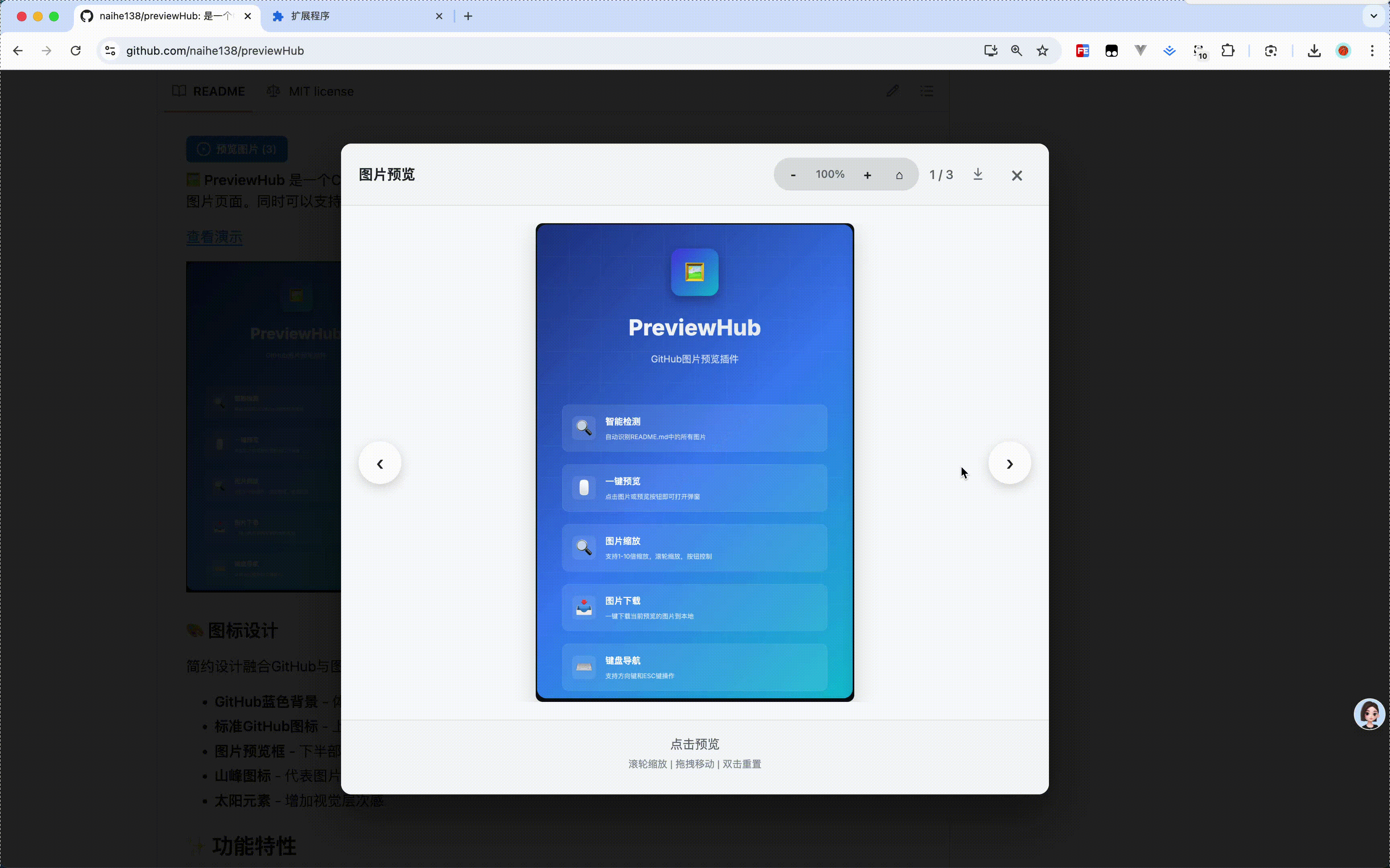Screen dimensions: 1390x868
Task: Close the image preview dialog
Action: coord(1017,175)
